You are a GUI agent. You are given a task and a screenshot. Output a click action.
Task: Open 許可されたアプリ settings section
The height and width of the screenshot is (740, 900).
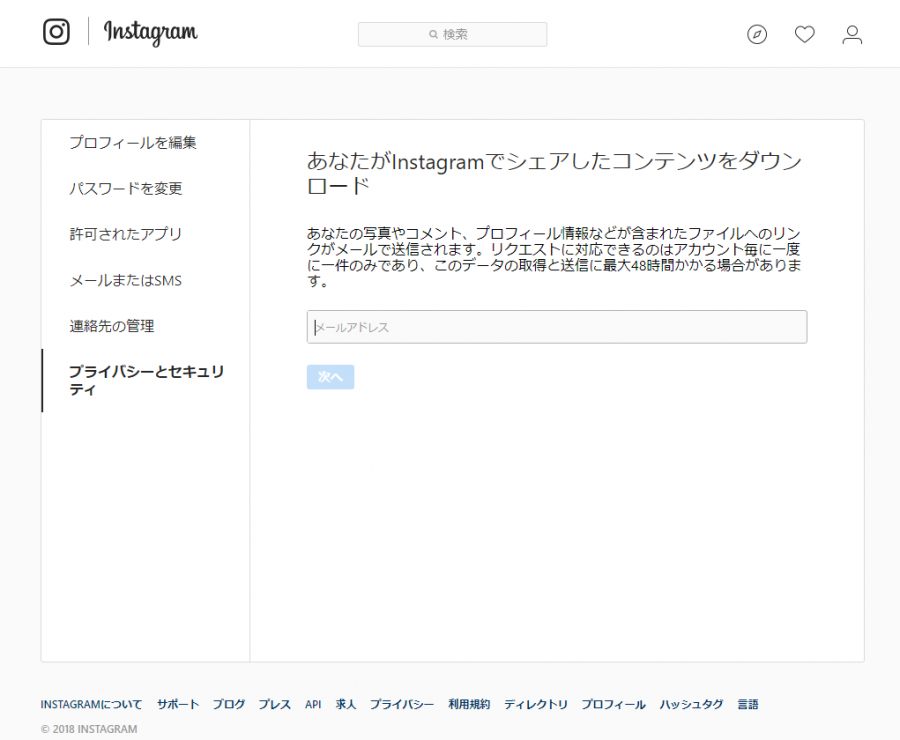[x=126, y=234]
